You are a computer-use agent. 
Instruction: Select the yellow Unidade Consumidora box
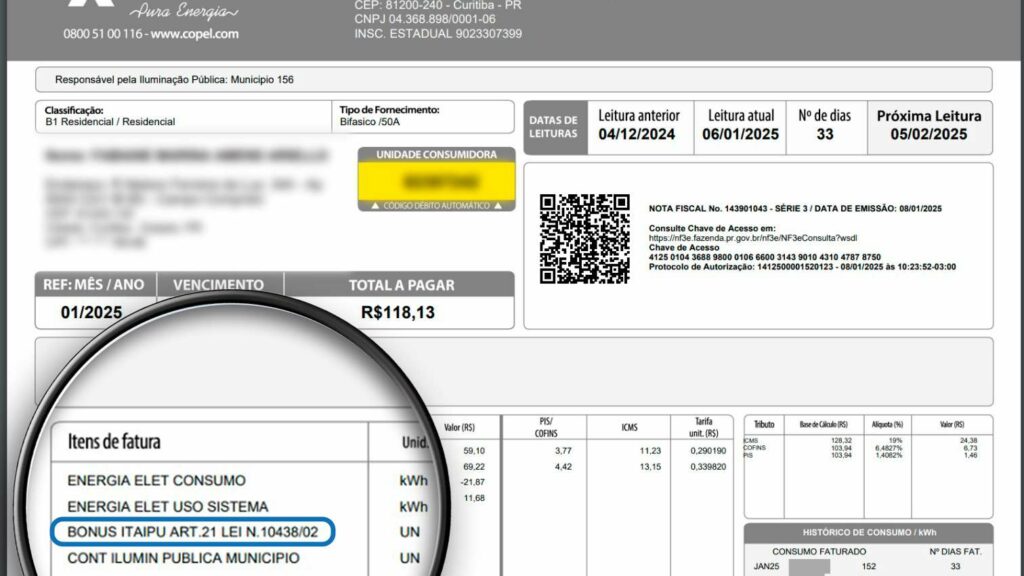click(437, 180)
